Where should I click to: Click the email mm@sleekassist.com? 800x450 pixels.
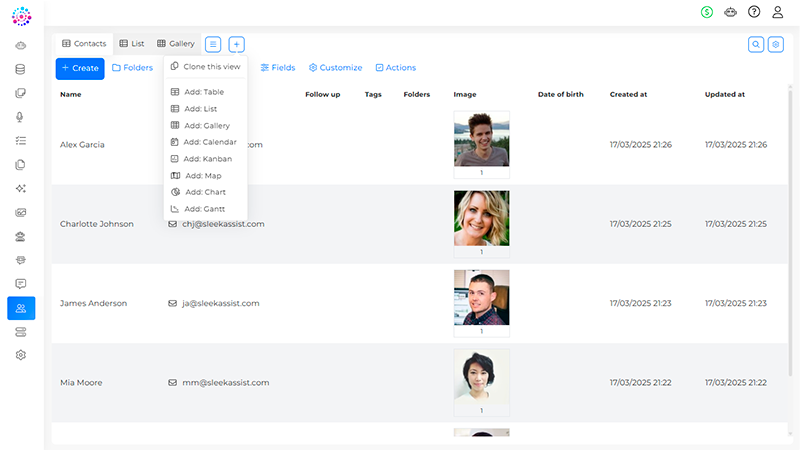pos(226,383)
